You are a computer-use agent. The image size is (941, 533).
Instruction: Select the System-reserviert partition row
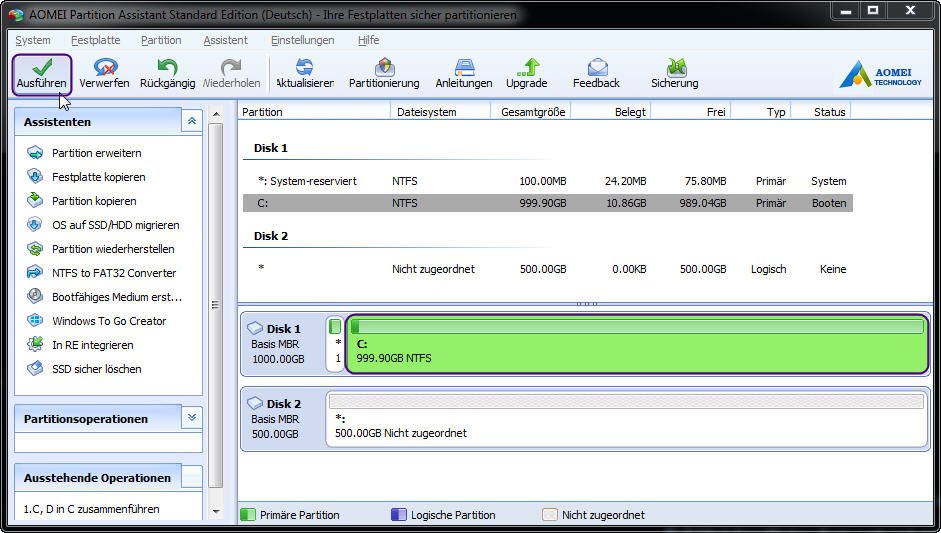tap(548, 181)
